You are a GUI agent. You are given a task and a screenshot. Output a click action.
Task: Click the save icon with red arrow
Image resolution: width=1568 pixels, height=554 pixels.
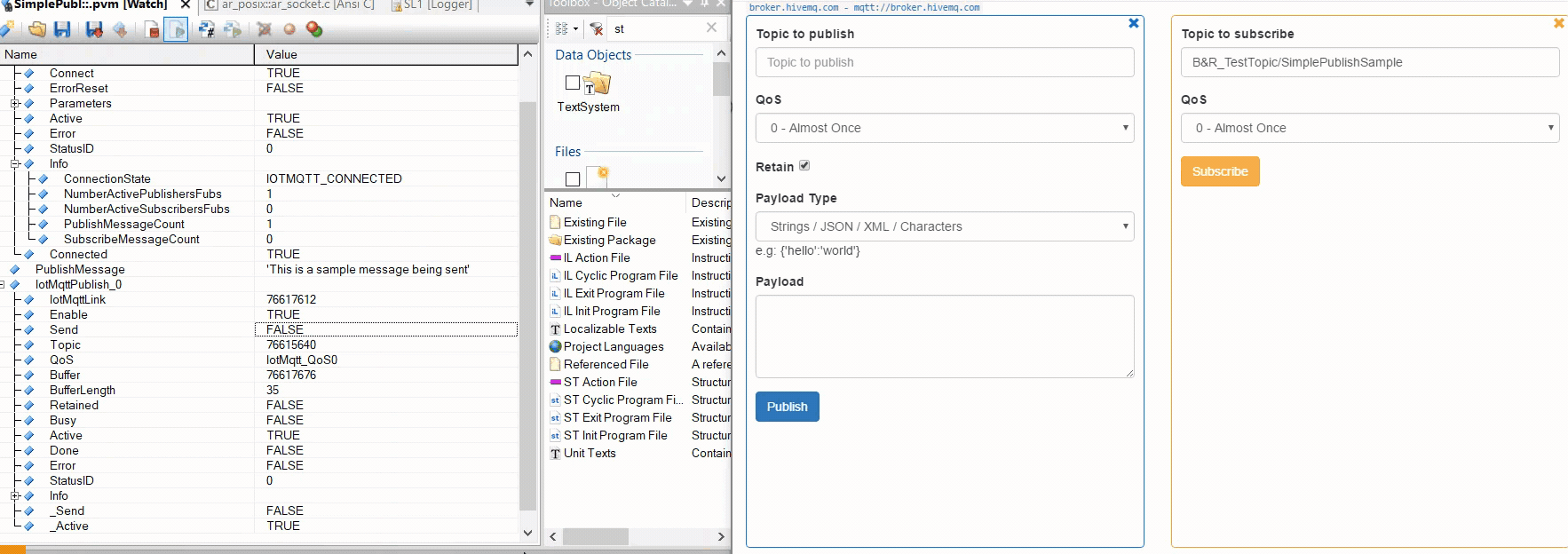click(x=94, y=29)
